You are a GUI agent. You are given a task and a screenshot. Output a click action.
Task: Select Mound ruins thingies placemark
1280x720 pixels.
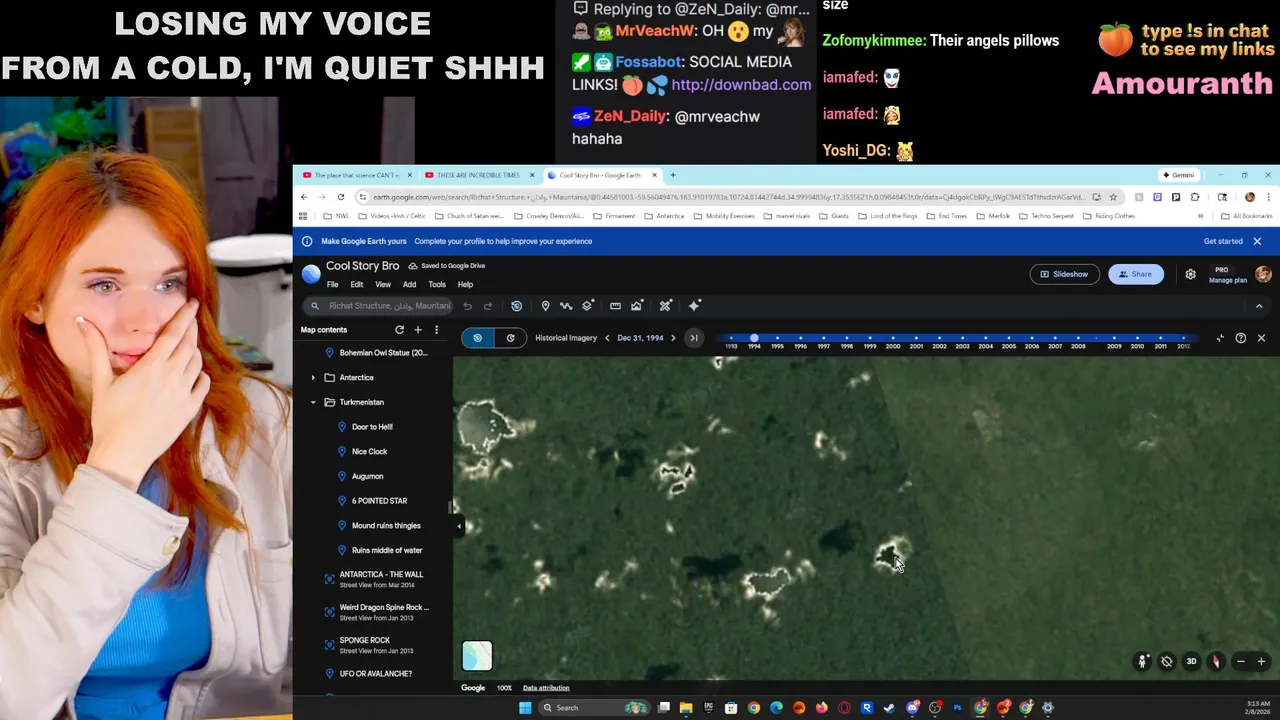(386, 526)
